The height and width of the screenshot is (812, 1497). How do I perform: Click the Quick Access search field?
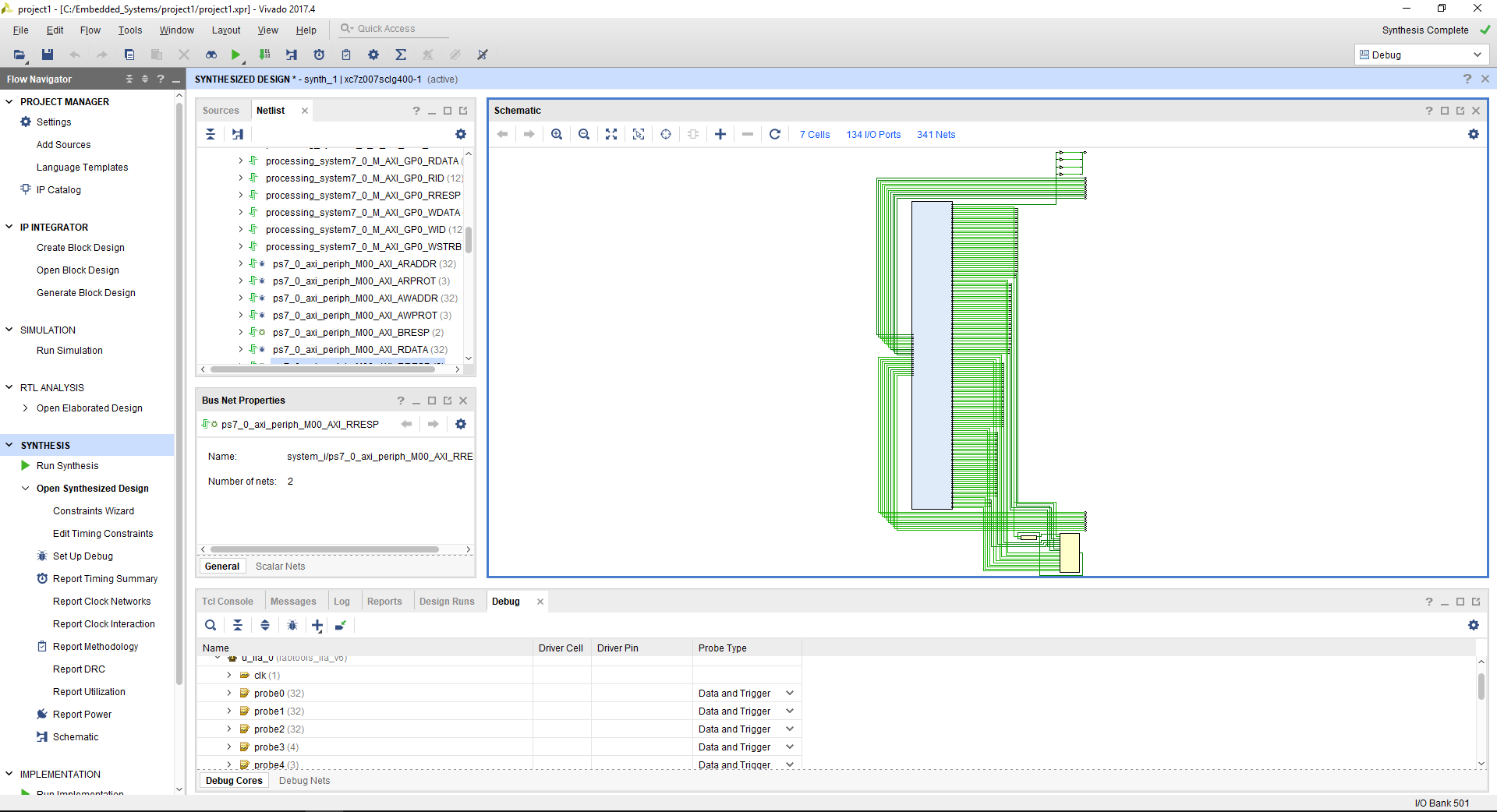click(x=394, y=29)
